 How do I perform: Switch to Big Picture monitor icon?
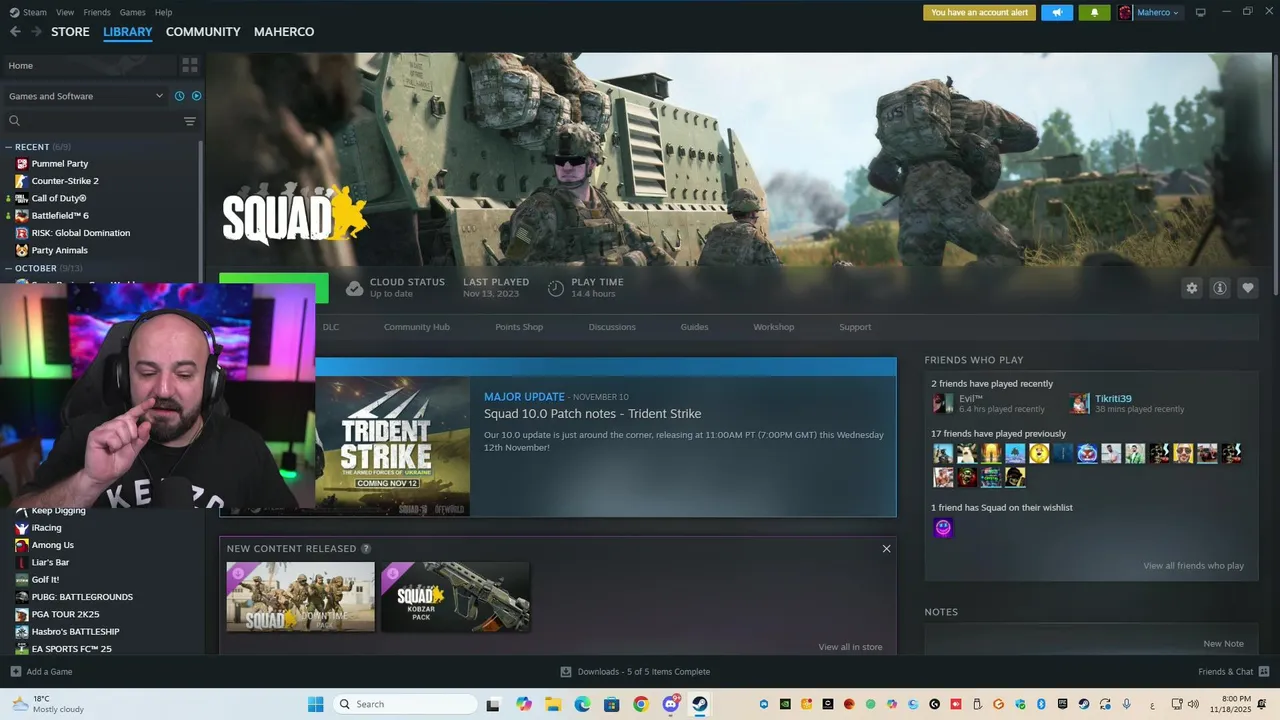pos(1201,13)
